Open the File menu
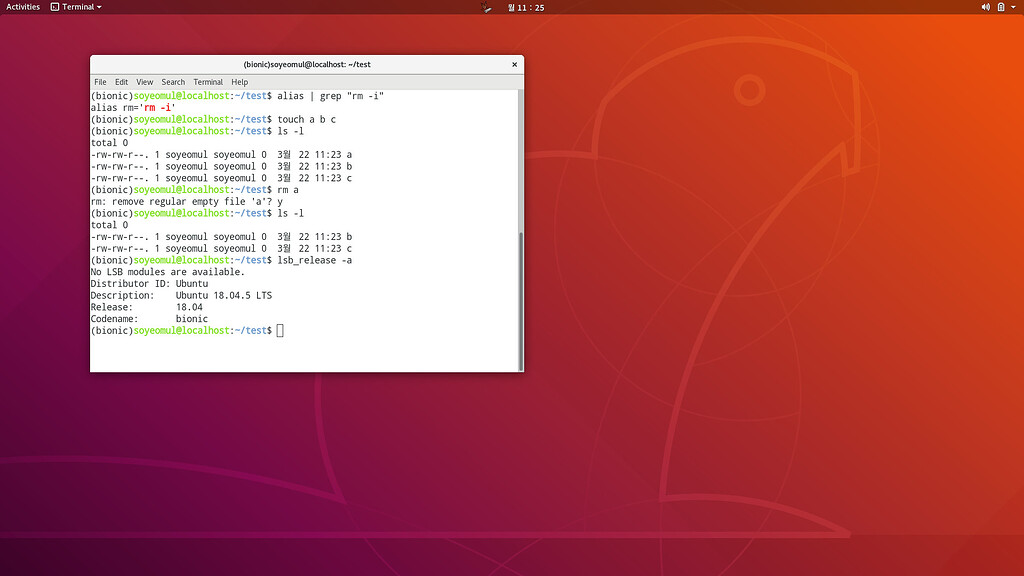 point(100,82)
